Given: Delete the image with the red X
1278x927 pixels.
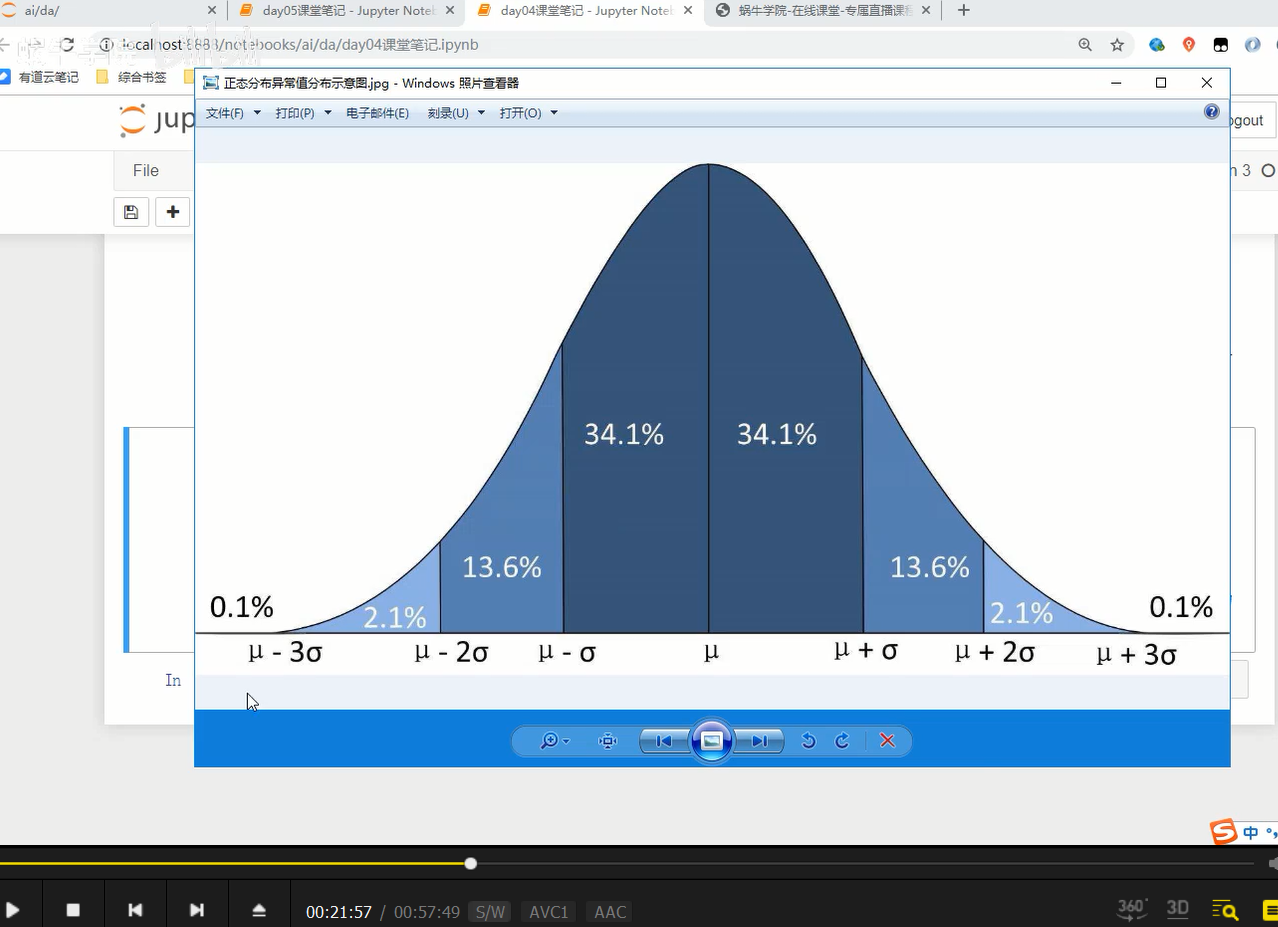Looking at the screenshot, I should (x=886, y=740).
